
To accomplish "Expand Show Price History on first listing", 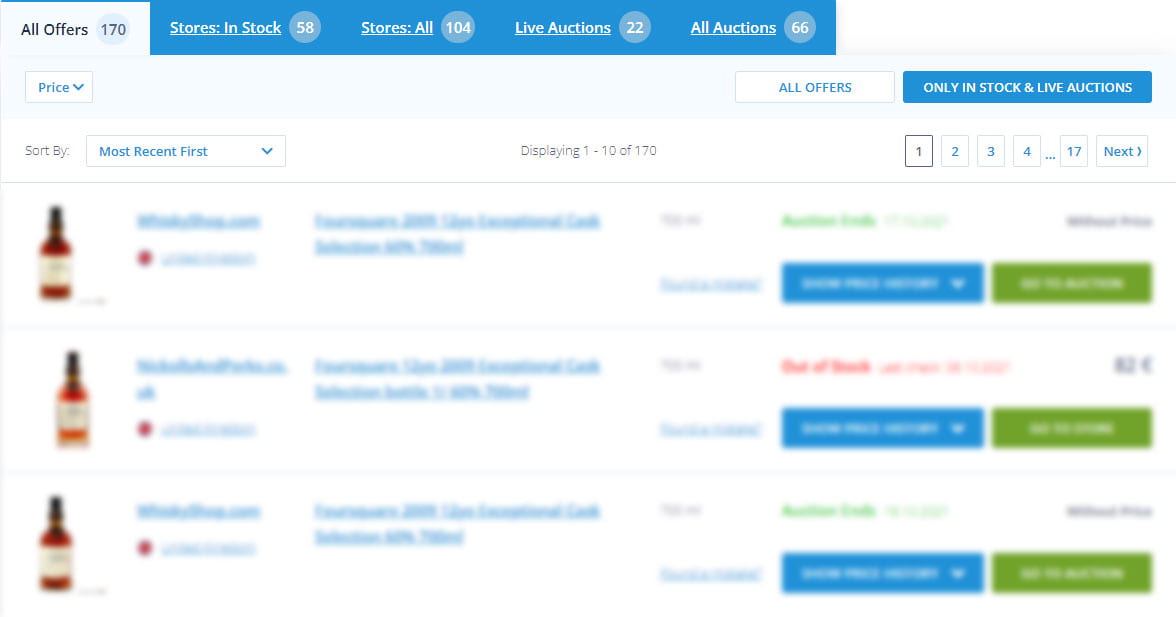I will pos(882,283).
